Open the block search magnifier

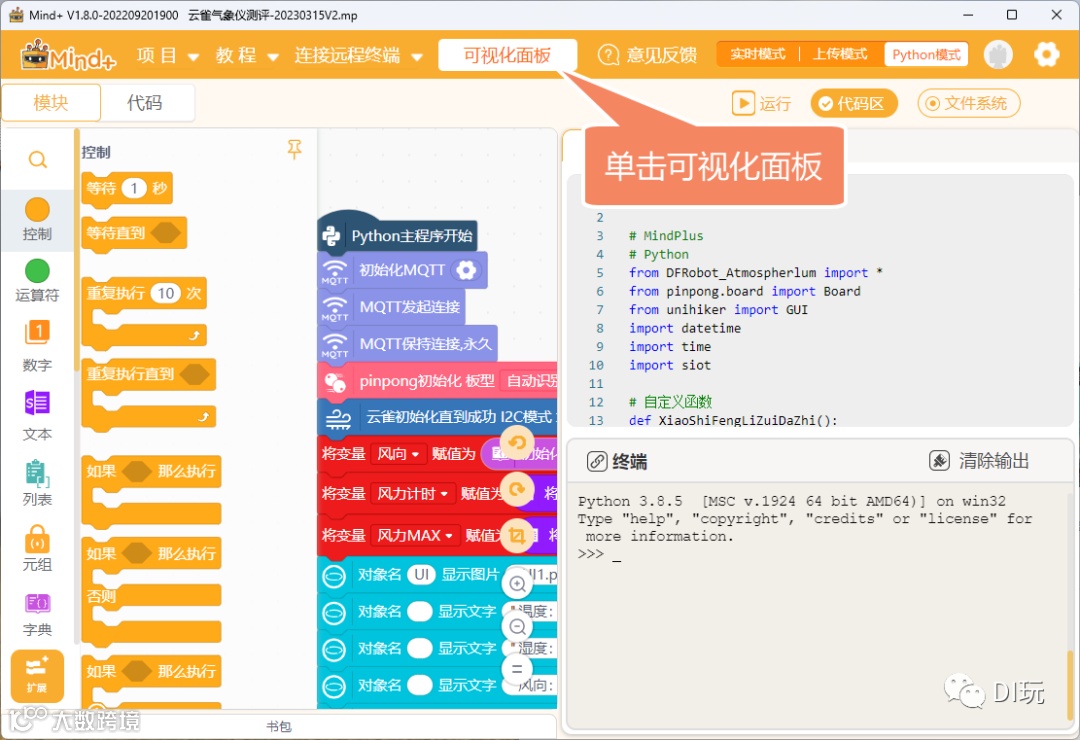click(x=37, y=160)
